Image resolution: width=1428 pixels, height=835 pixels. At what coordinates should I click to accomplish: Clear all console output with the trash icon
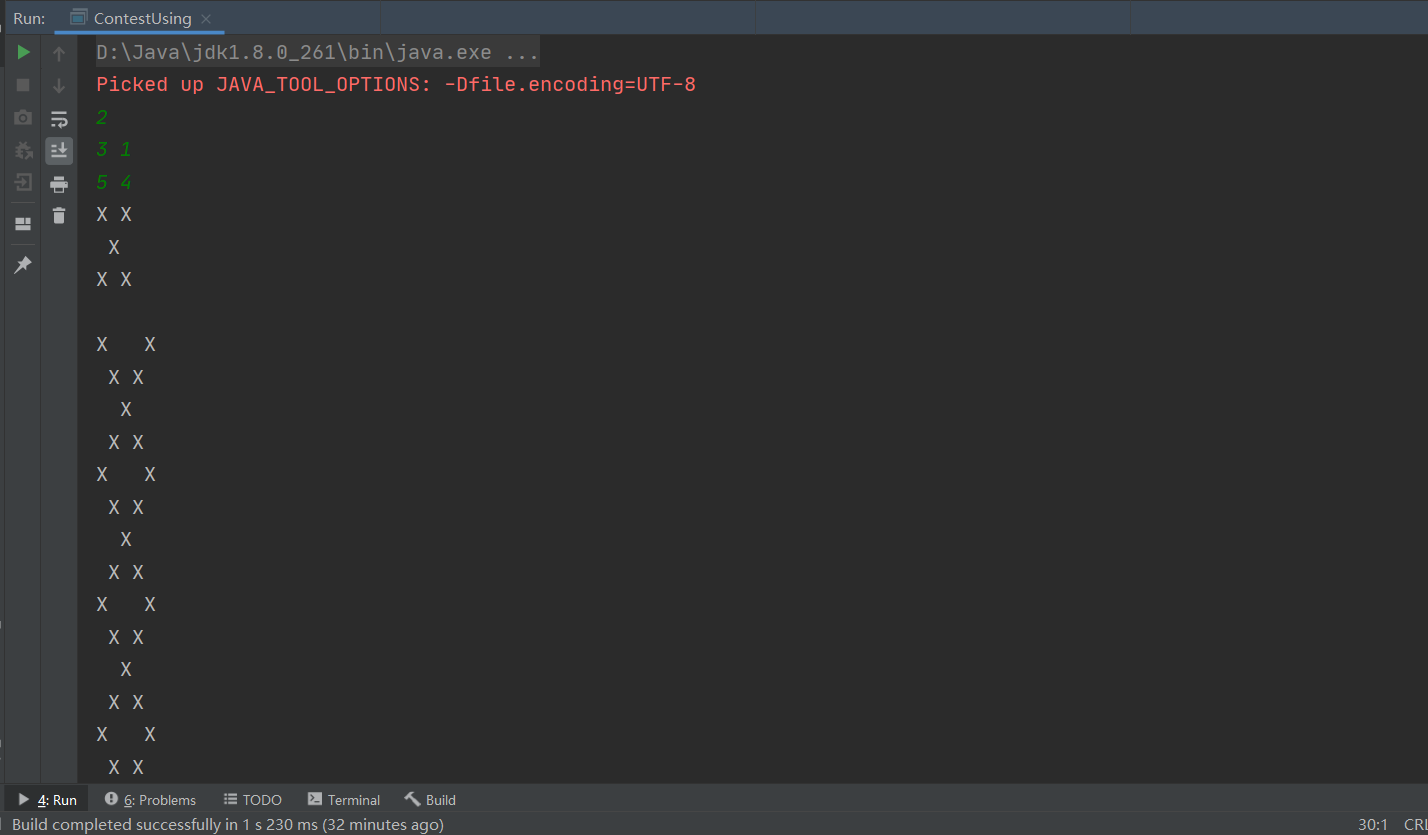(59, 215)
